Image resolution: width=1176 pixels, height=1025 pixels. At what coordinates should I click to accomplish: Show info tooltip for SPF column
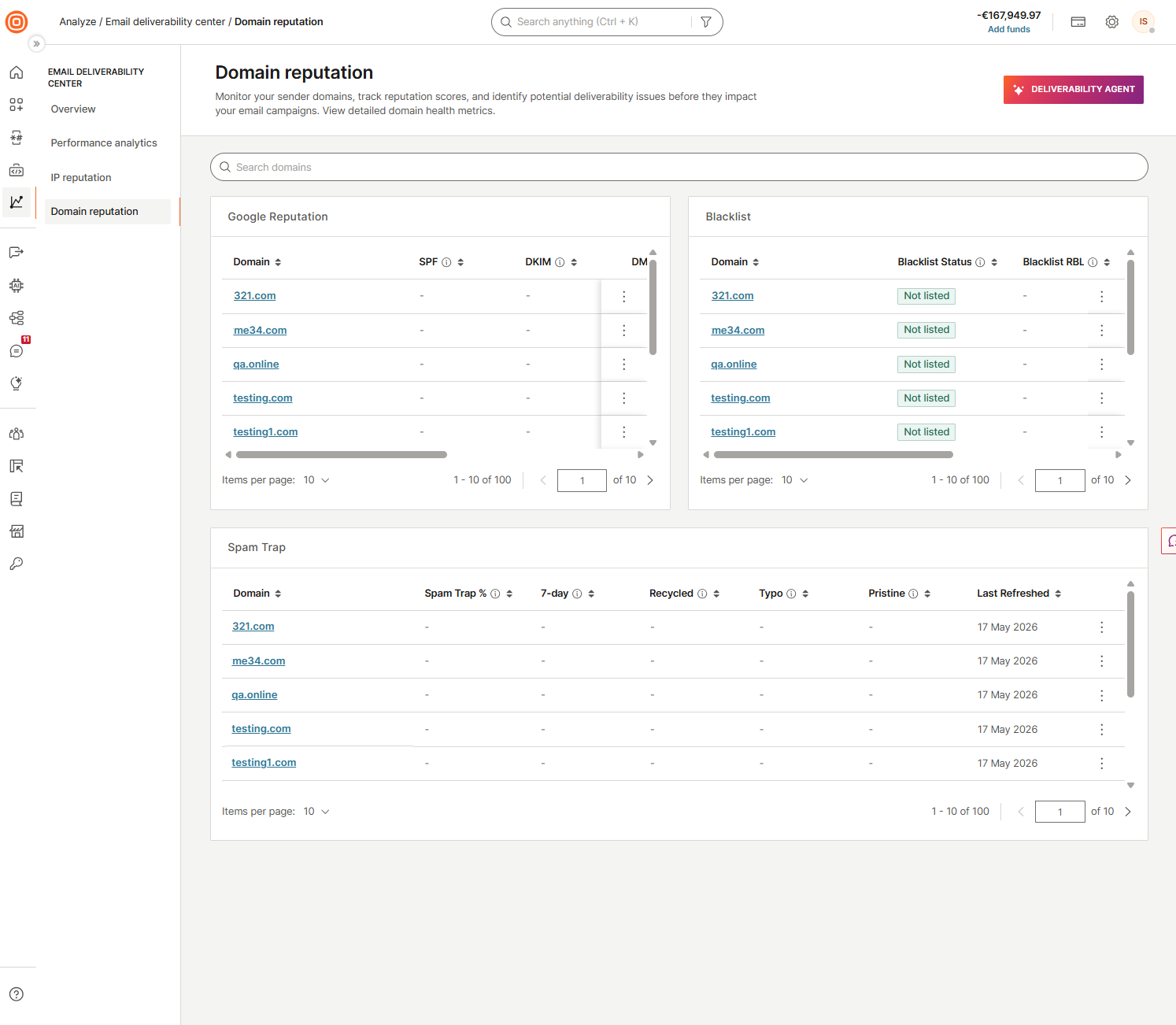446,262
